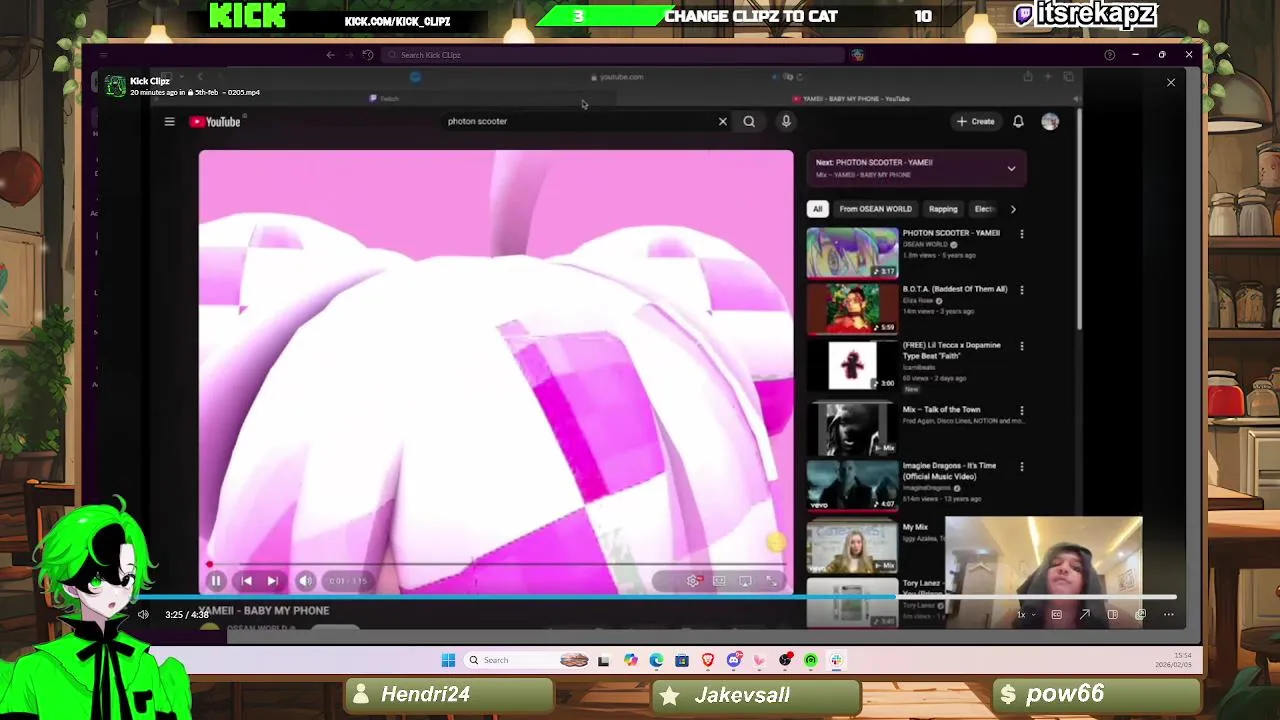Open options for Imagine Dragons video
This screenshot has width=1280, height=720.
1021,466
